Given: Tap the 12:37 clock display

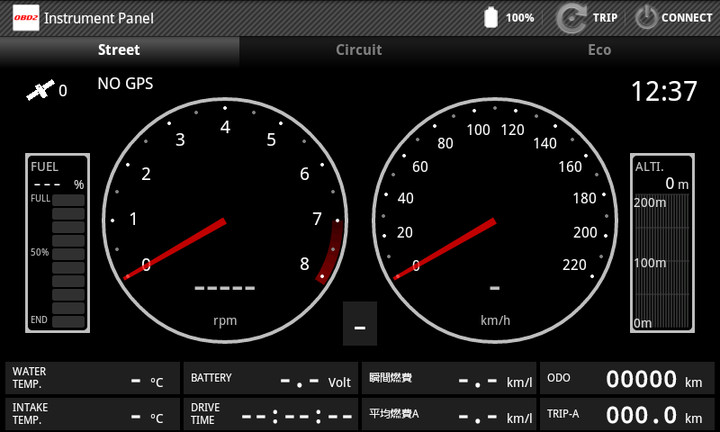Looking at the screenshot, I should coord(663,92).
